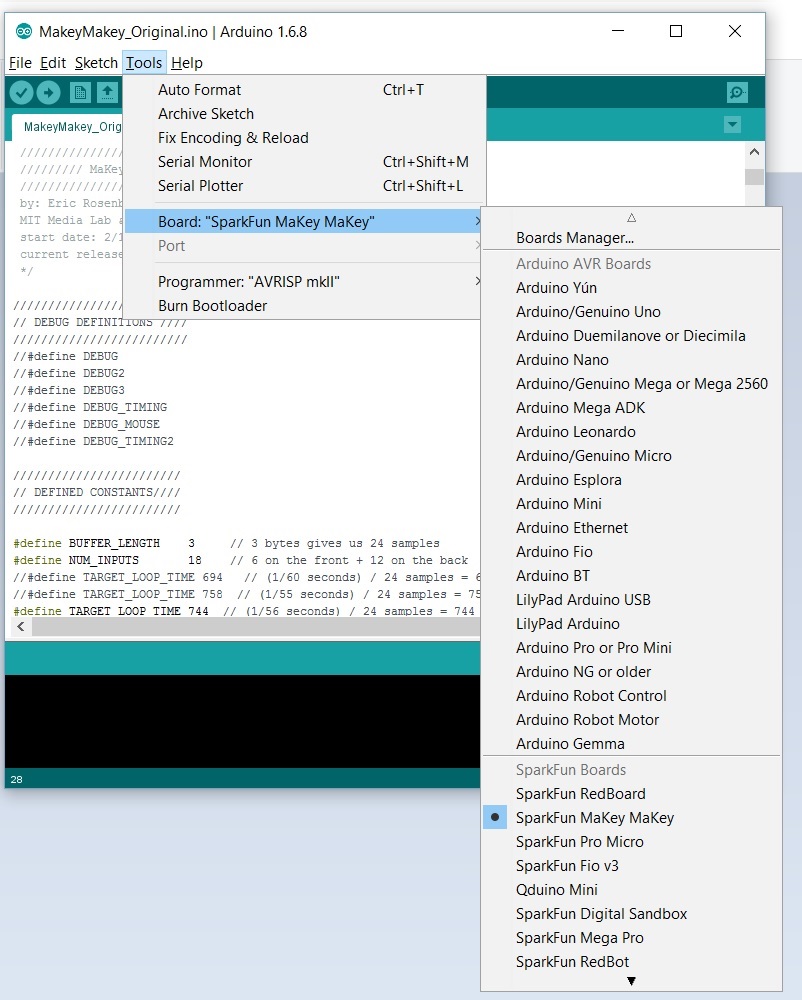Upload the sketch using the arrow icon

[48, 91]
